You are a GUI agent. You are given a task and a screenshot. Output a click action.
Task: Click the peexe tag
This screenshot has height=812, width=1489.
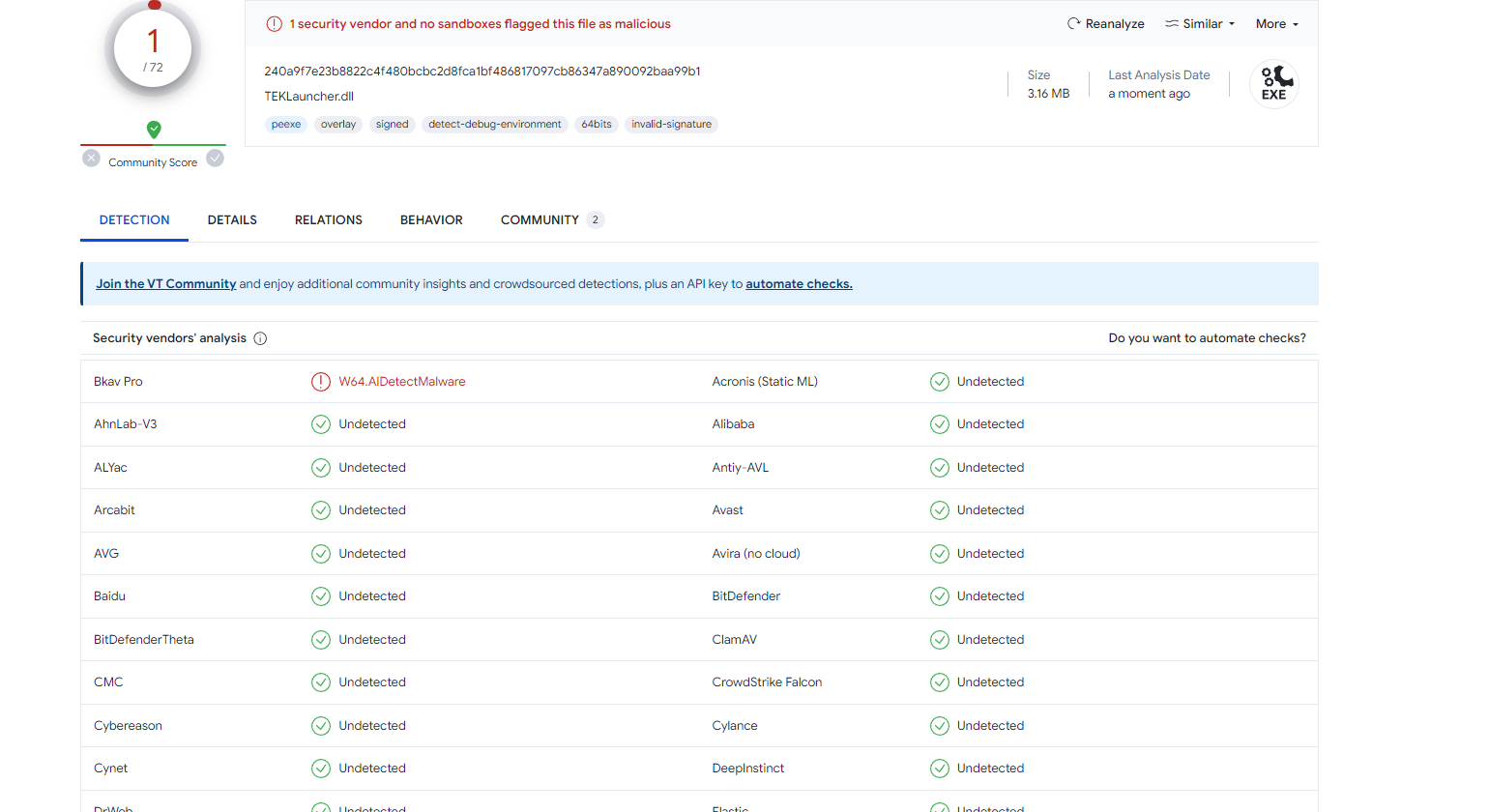pos(286,125)
